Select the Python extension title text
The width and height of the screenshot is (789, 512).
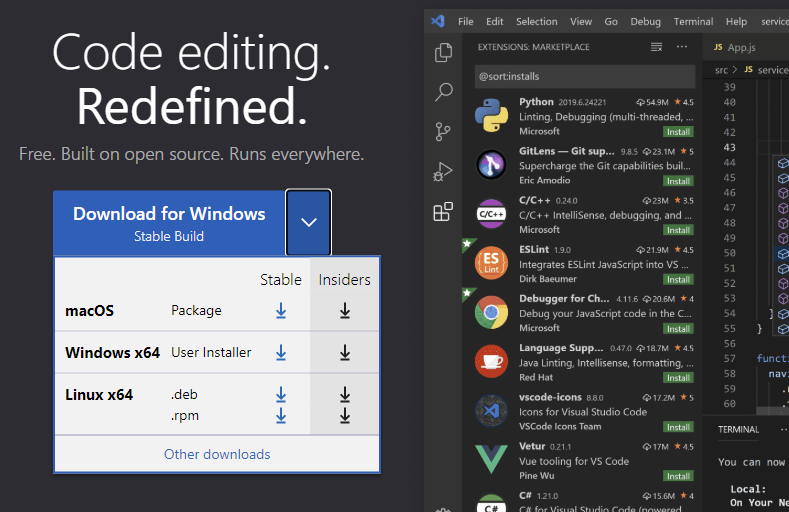coord(536,102)
